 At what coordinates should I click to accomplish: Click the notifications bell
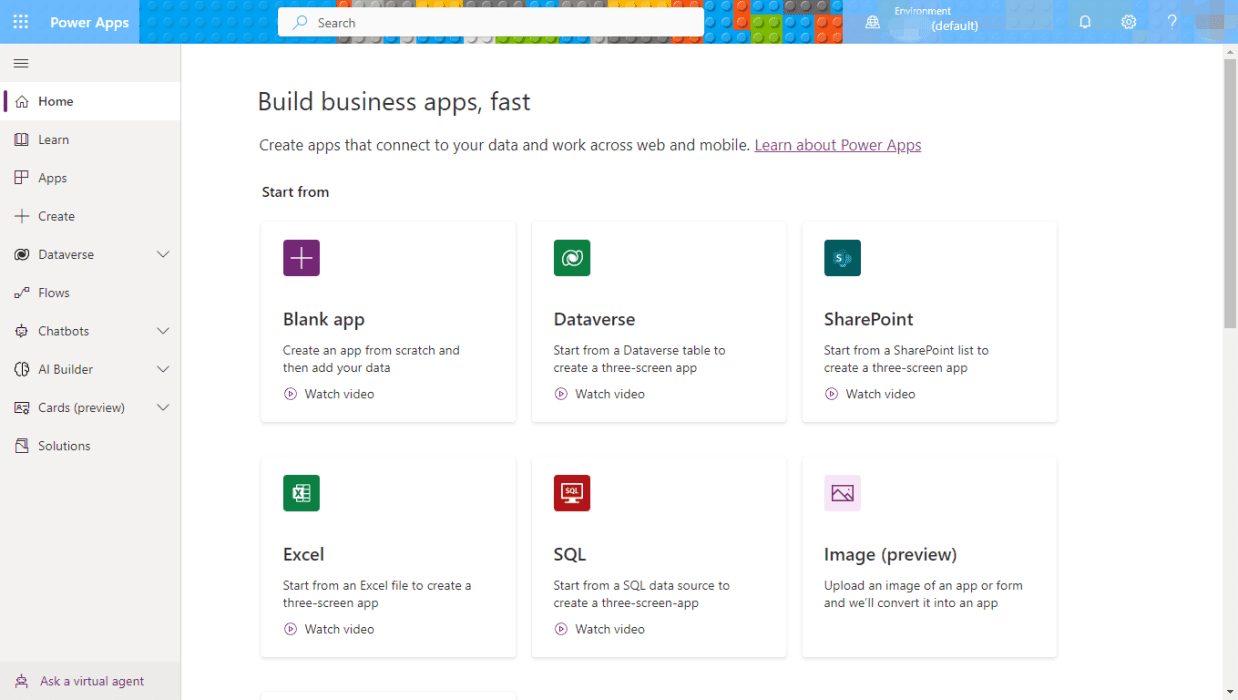coord(1085,21)
